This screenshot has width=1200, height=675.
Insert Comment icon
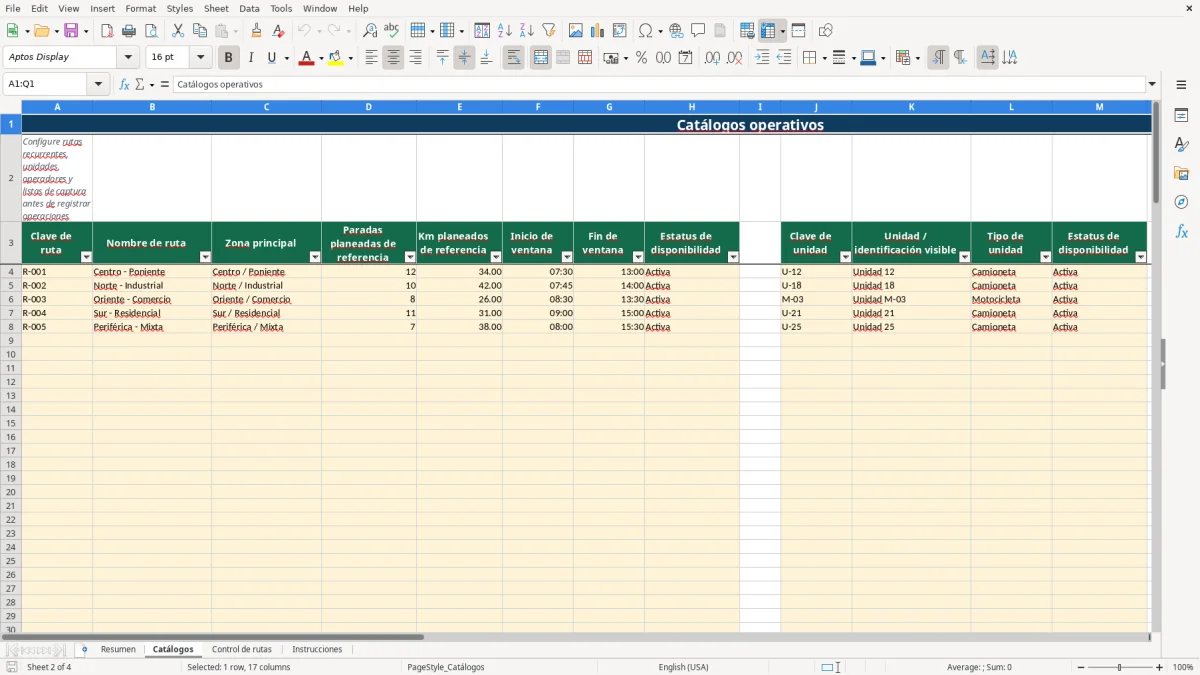698,31
